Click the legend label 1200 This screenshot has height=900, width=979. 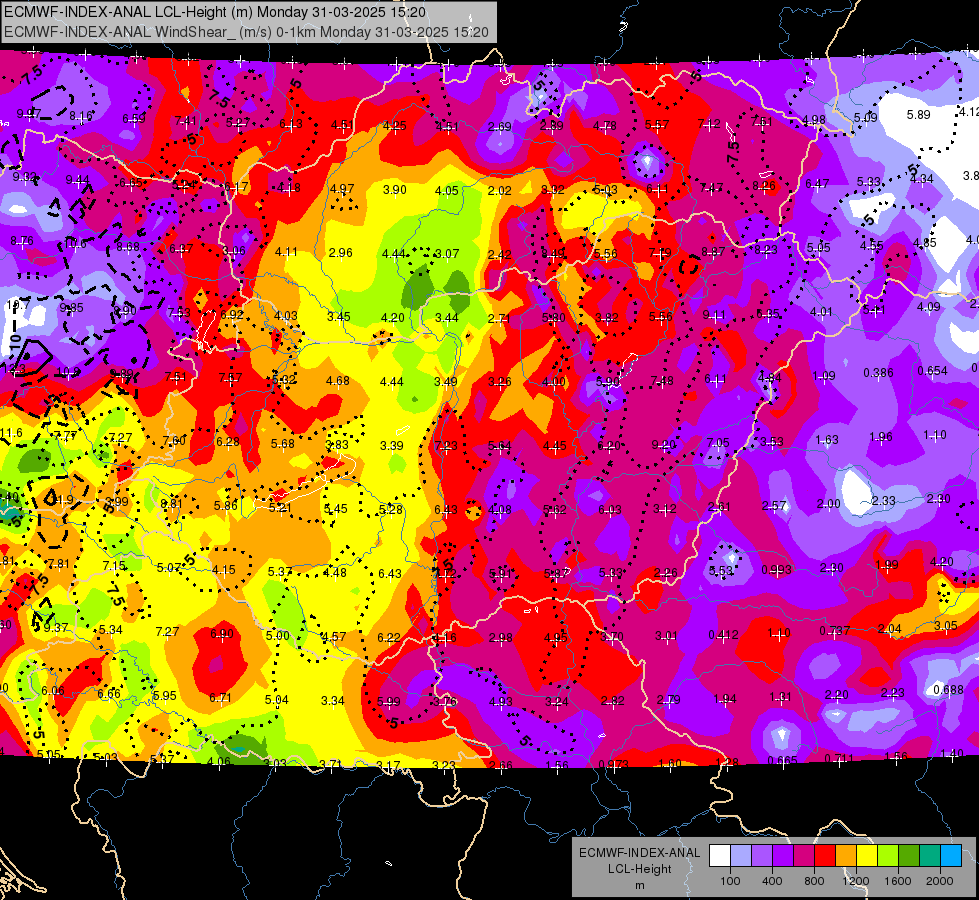(855, 881)
